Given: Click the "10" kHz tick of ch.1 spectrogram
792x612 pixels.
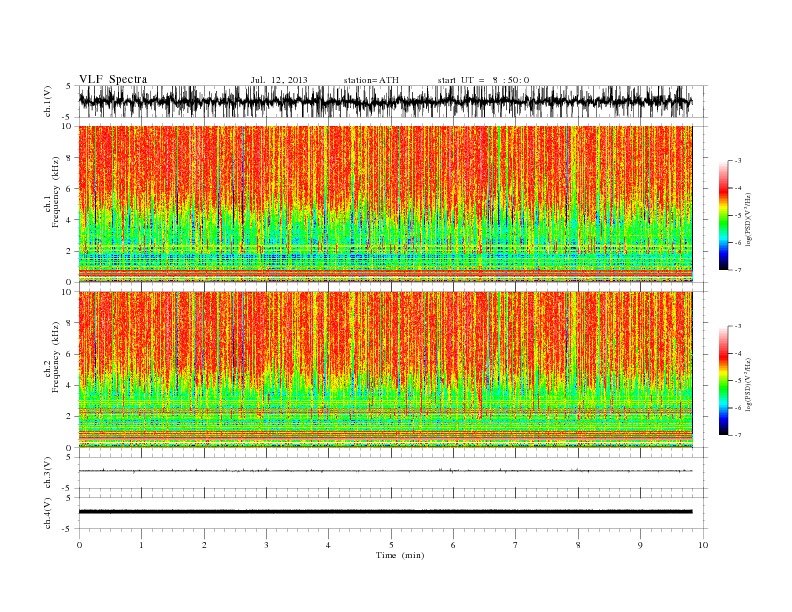Looking at the screenshot, I should (67, 126).
